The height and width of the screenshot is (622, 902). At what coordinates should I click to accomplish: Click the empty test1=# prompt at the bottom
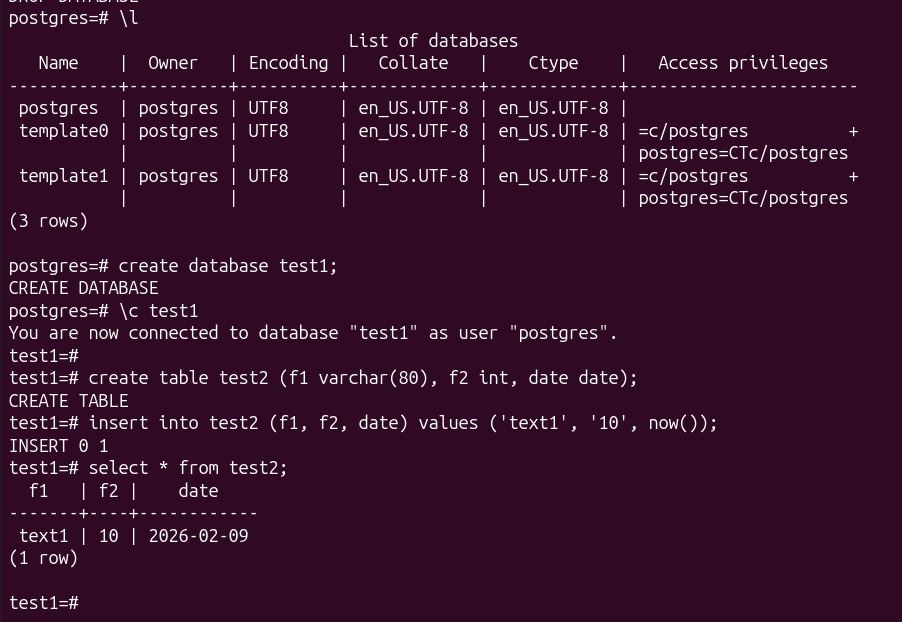click(44, 603)
